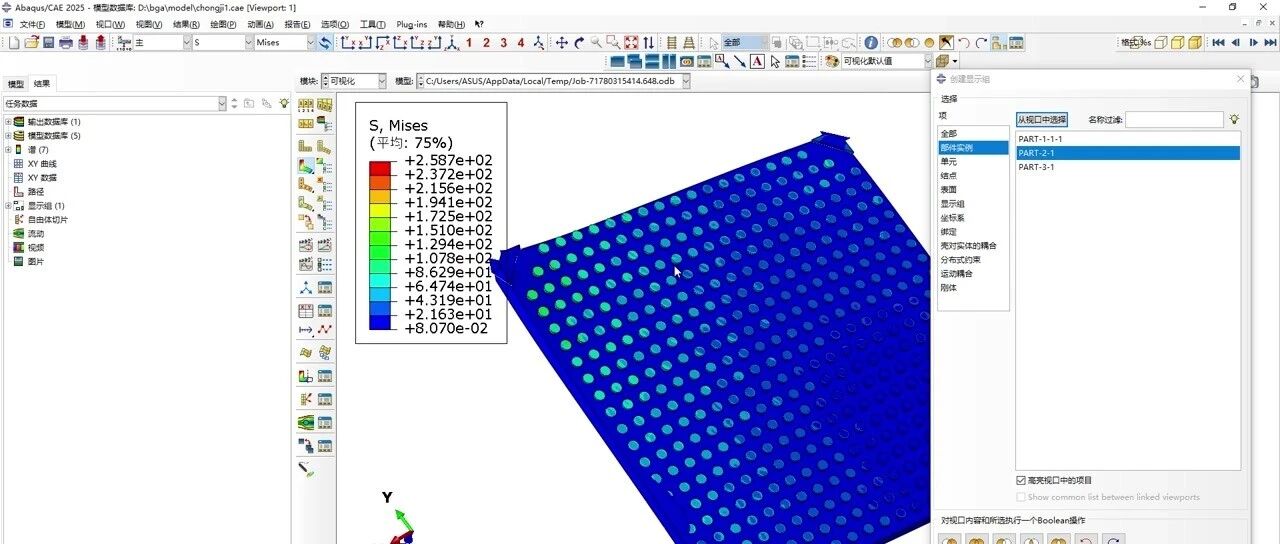Click the New model database icon
This screenshot has width=1280, height=544.
pos(14,42)
